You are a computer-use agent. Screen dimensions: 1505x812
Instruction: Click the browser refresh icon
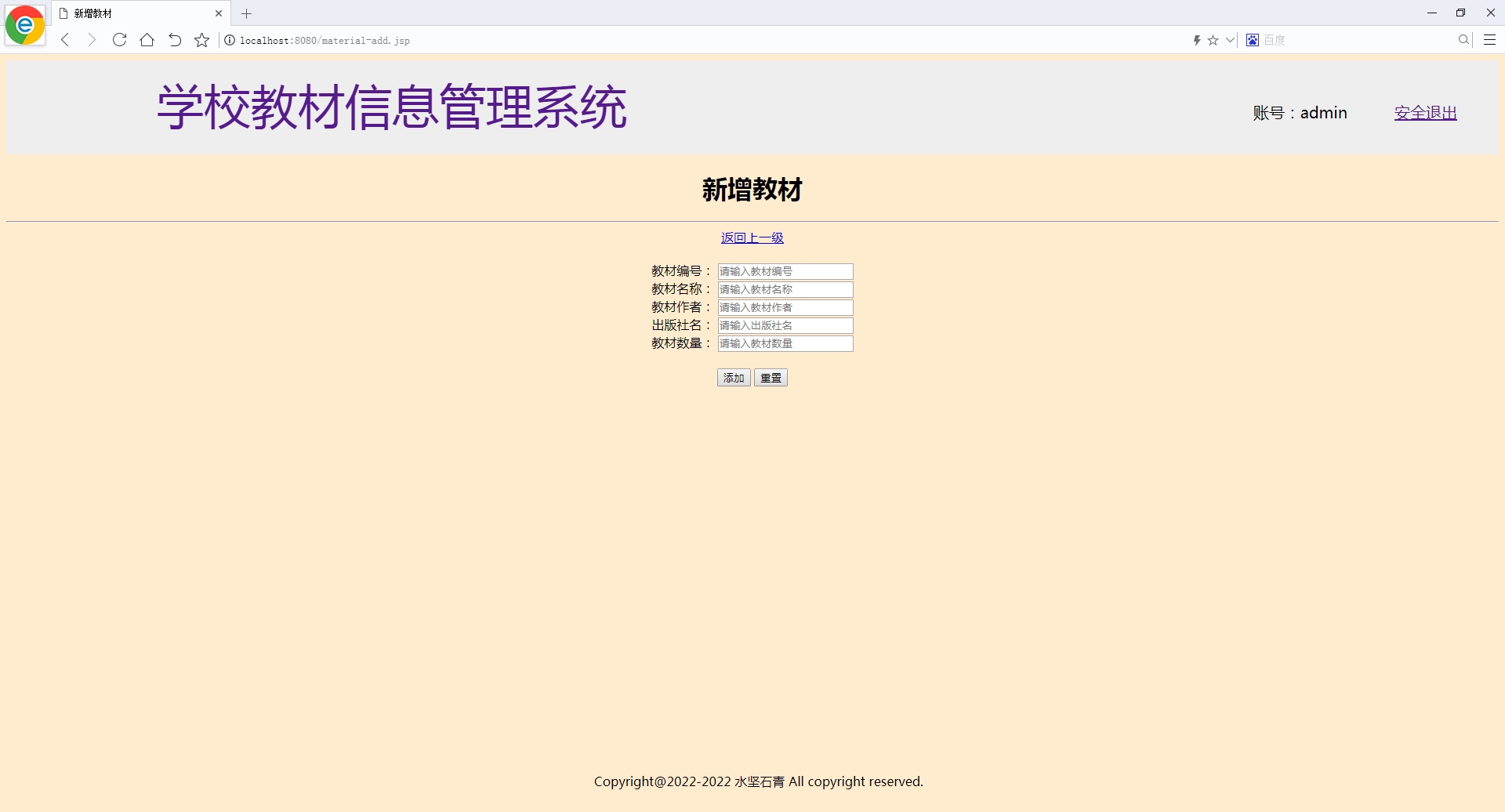[119, 40]
